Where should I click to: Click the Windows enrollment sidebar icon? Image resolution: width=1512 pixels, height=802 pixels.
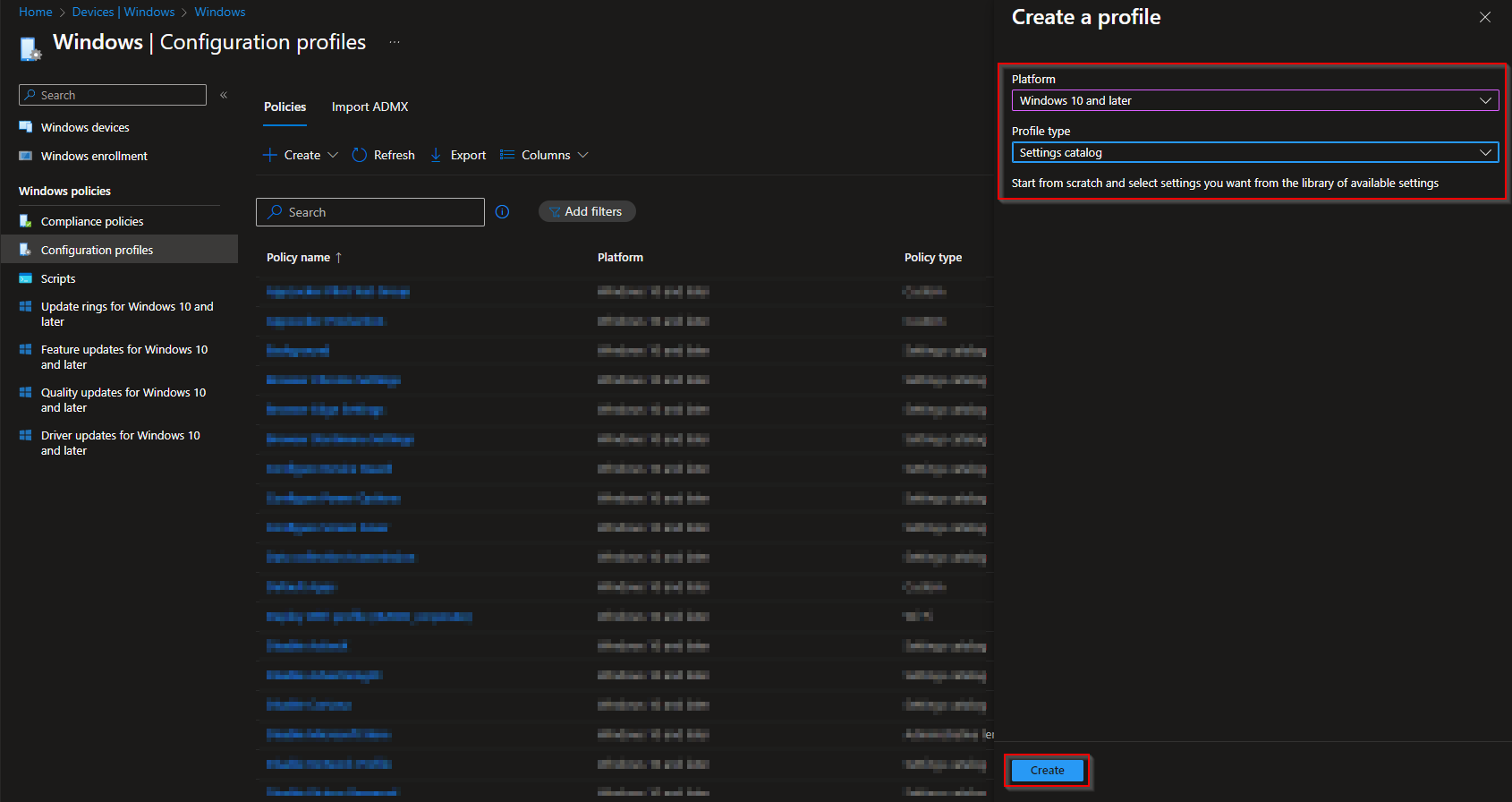pos(26,156)
